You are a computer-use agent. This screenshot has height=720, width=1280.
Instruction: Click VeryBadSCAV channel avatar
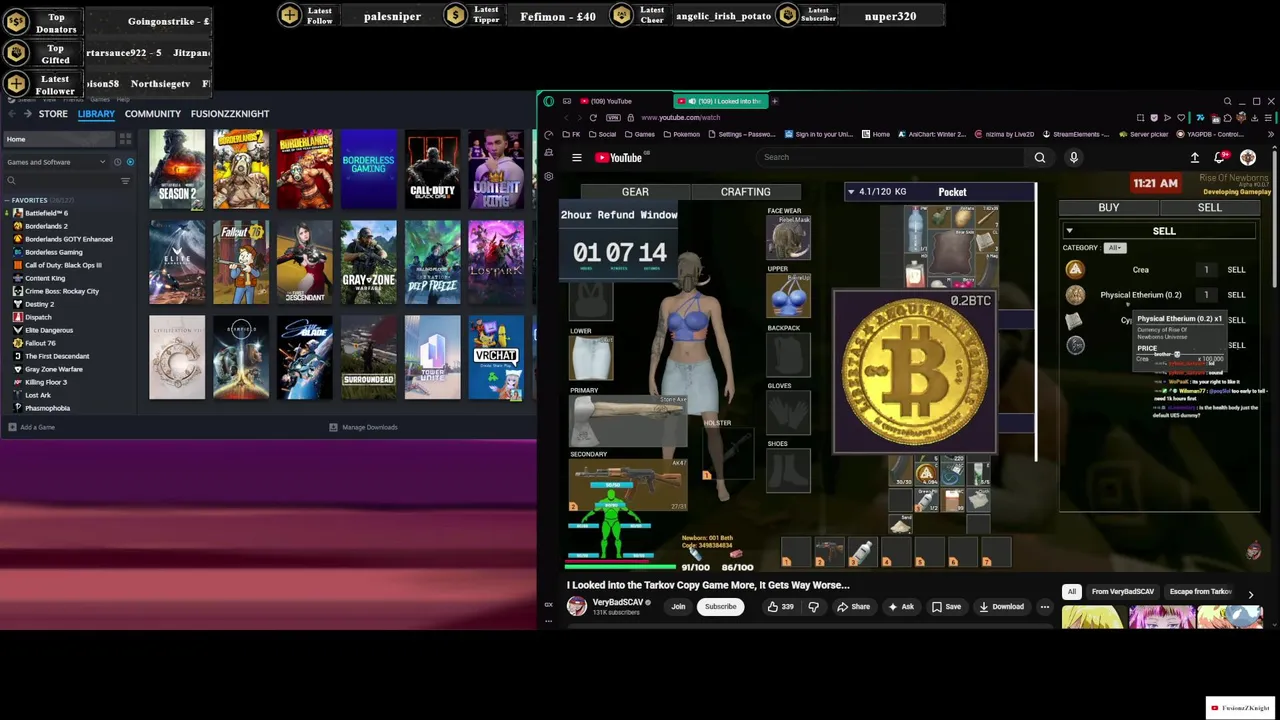[x=577, y=606]
